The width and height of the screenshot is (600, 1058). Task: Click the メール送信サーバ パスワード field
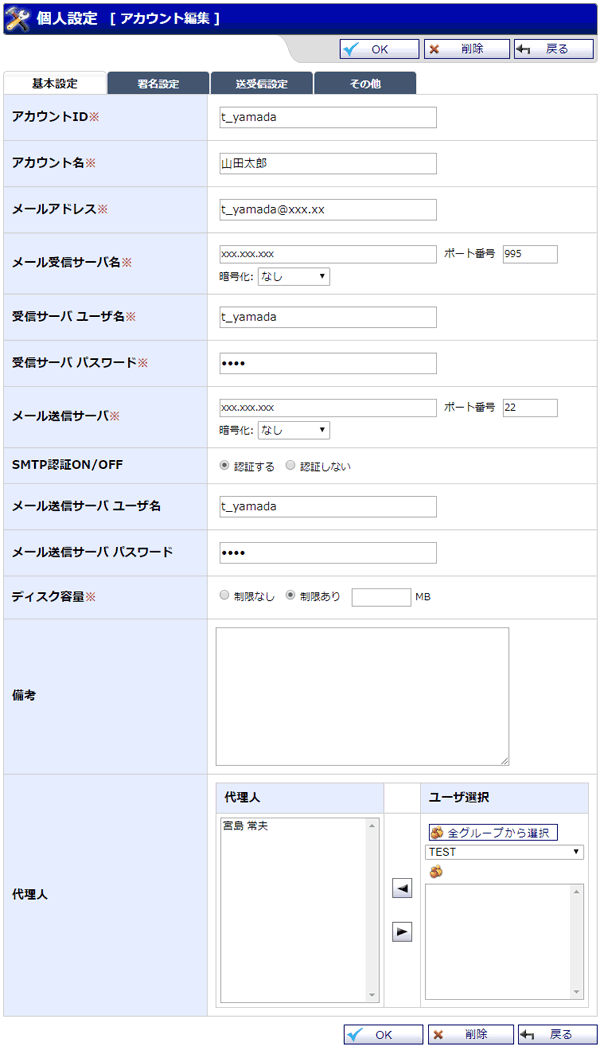tap(328, 553)
